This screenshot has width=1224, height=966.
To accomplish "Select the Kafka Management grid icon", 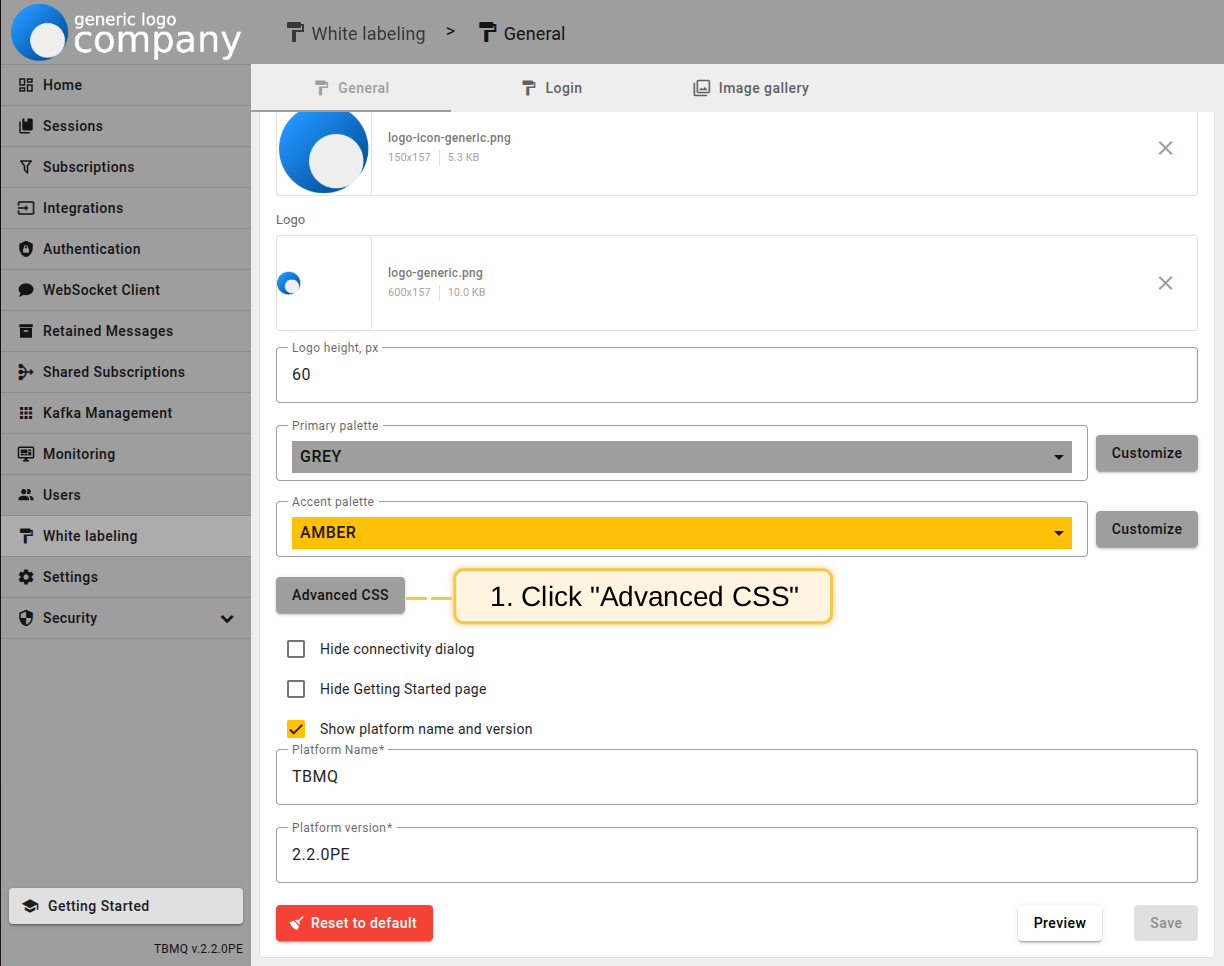I will point(26,413).
